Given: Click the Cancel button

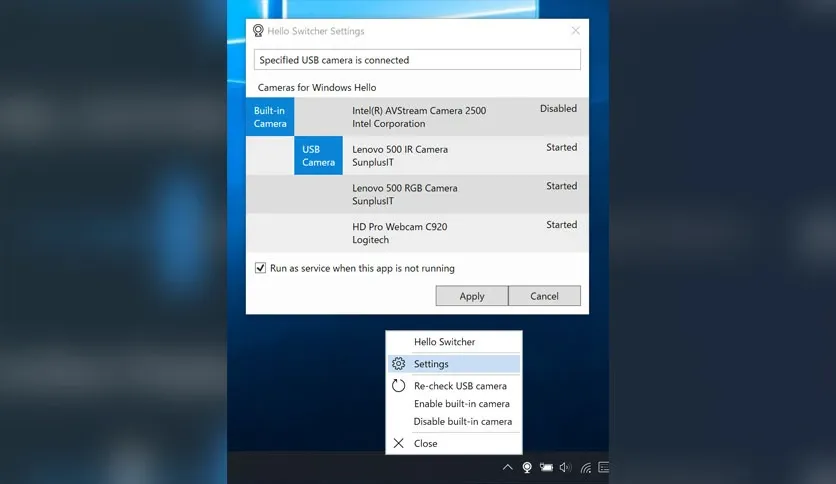Looking at the screenshot, I should [544, 296].
